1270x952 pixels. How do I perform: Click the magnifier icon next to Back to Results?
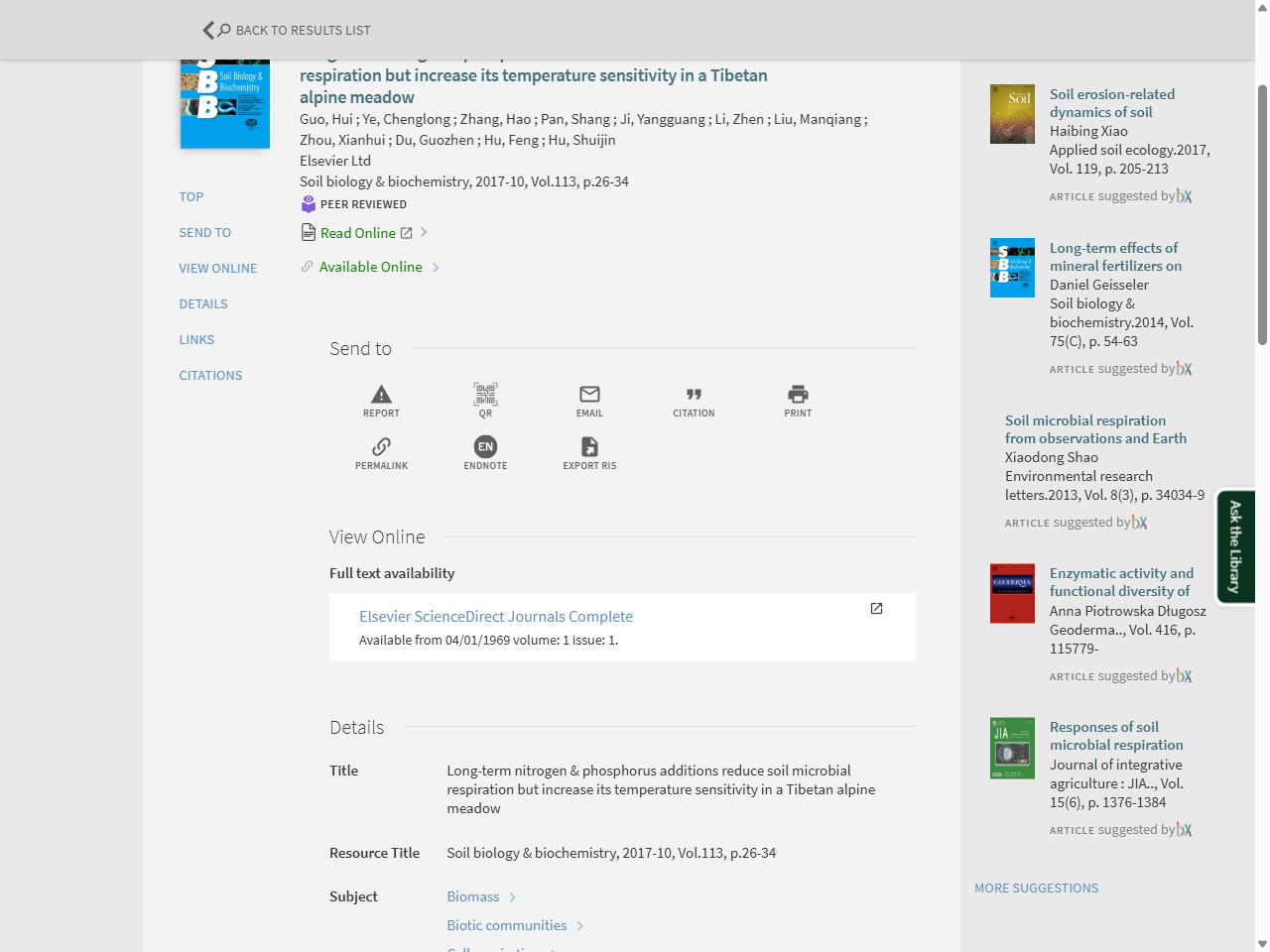point(224,30)
